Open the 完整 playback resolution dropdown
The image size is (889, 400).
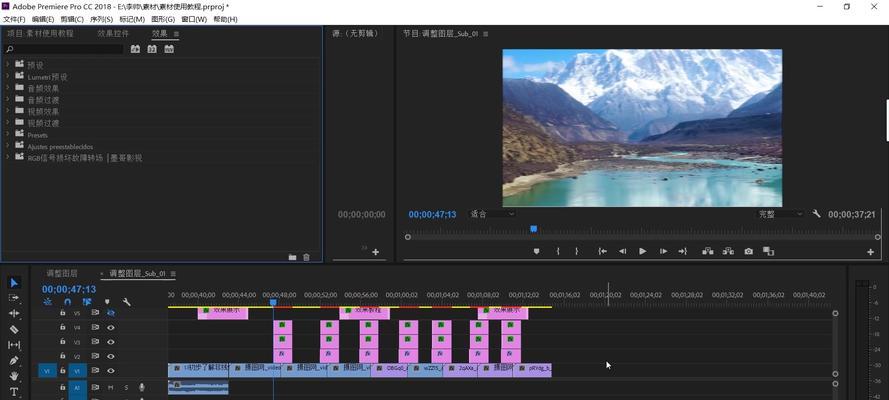(781, 214)
